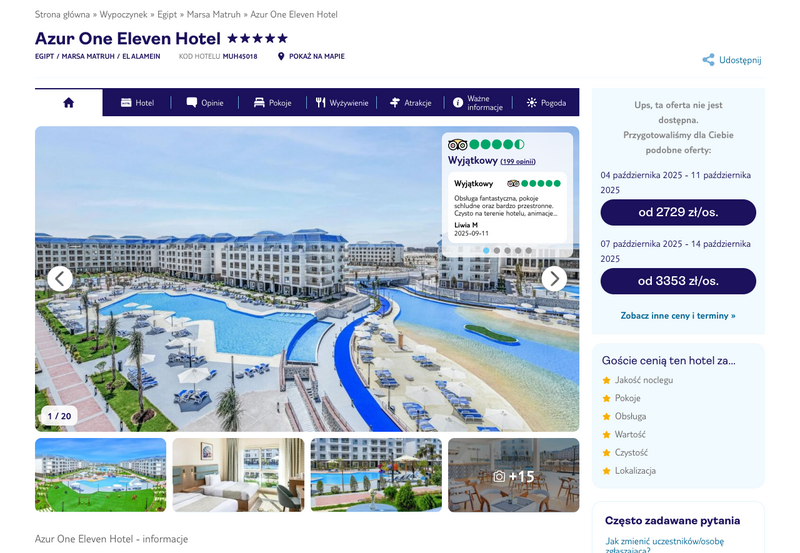Open Ważne informacje info tab
Image resolution: width=800 pixels, height=553 pixels.
click(478, 103)
